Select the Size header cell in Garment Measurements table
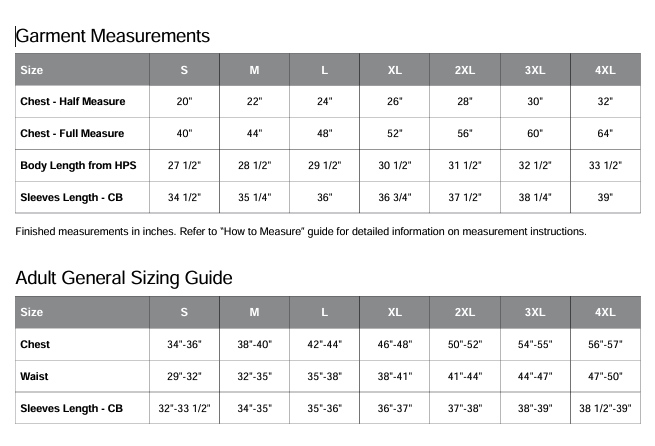 tap(32, 70)
